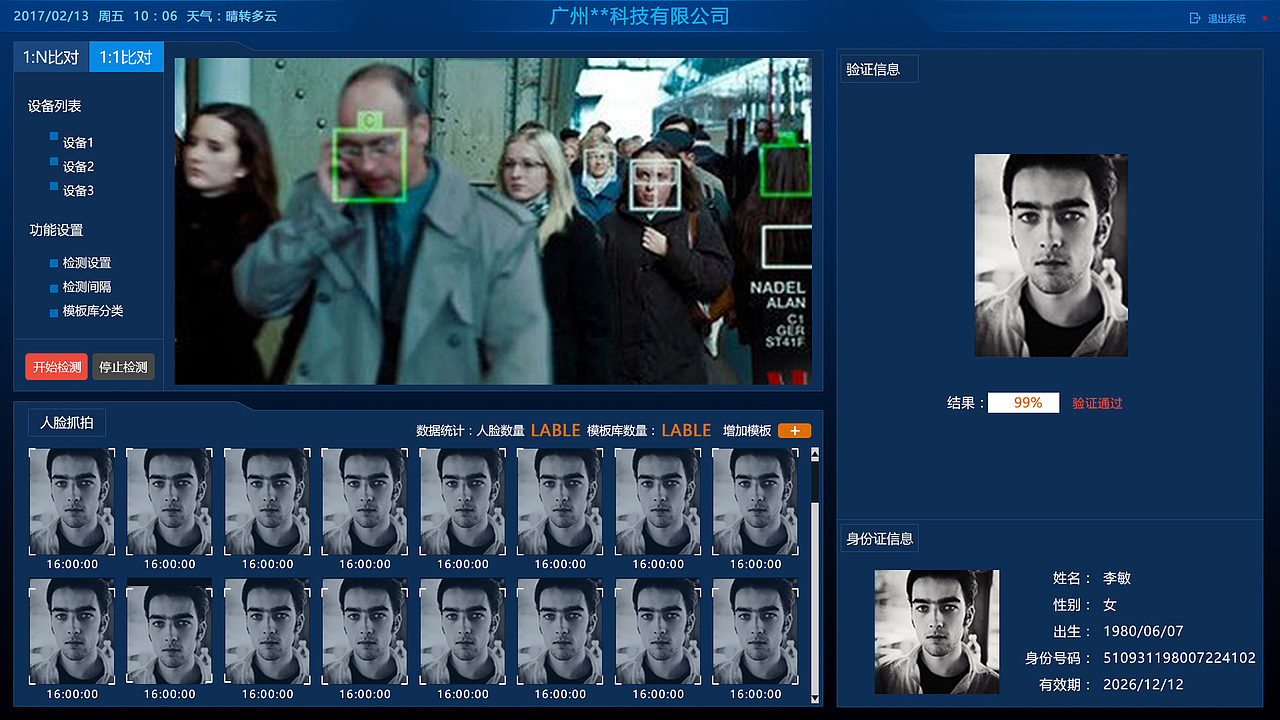
Task: Click the large verification face photo
Action: click(1051, 255)
